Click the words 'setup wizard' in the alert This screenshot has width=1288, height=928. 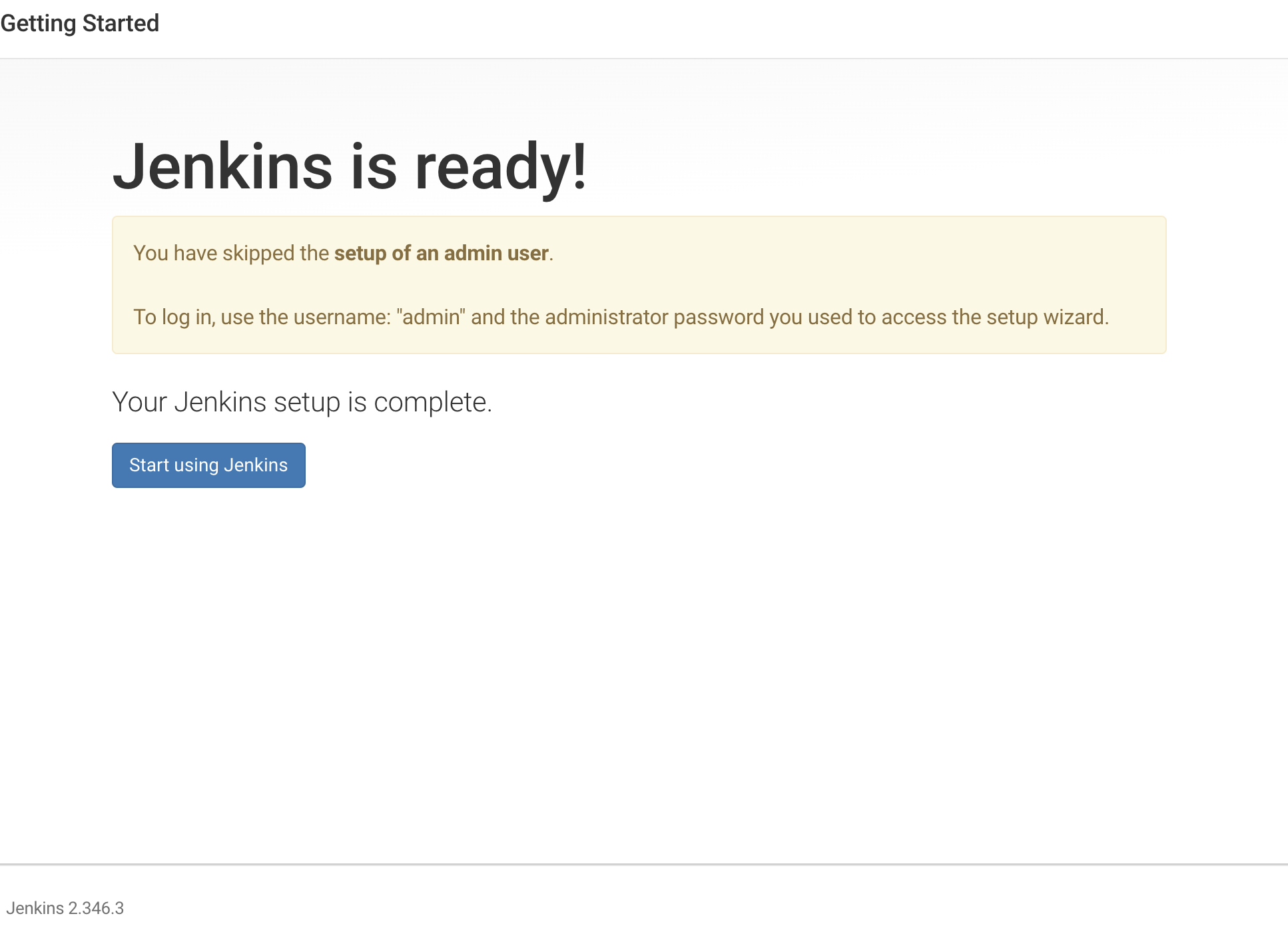[1046, 318]
